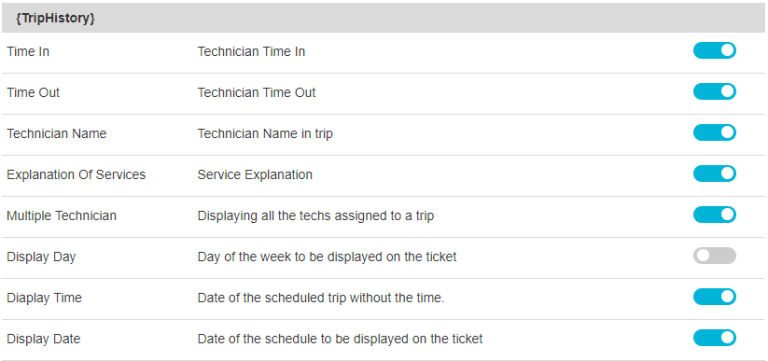The width and height of the screenshot is (768, 361).
Task: Enable the Display Day toggle
Action: pyautogui.click(x=714, y=256)
